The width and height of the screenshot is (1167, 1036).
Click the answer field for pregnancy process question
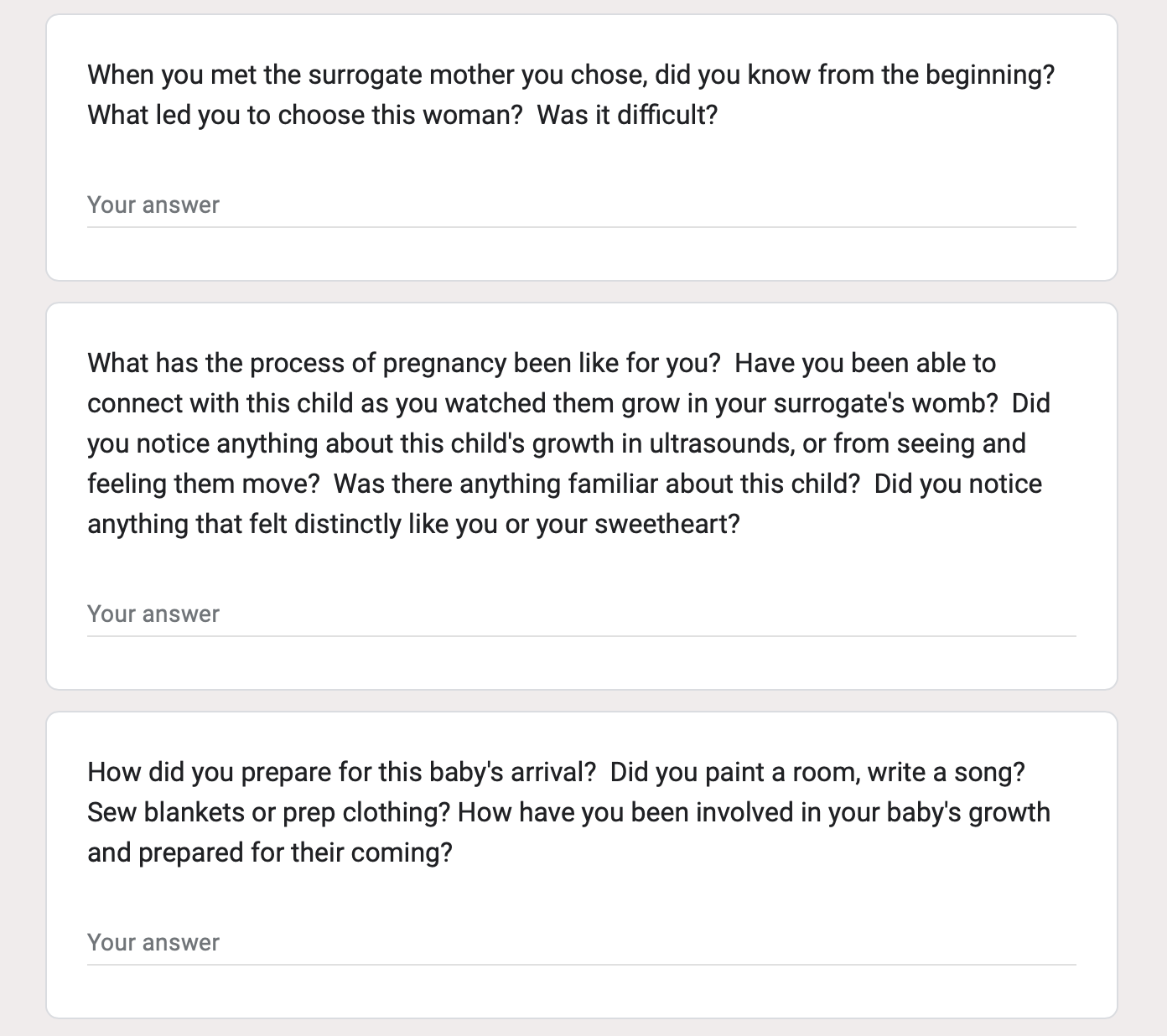click(x=580, y=614)
